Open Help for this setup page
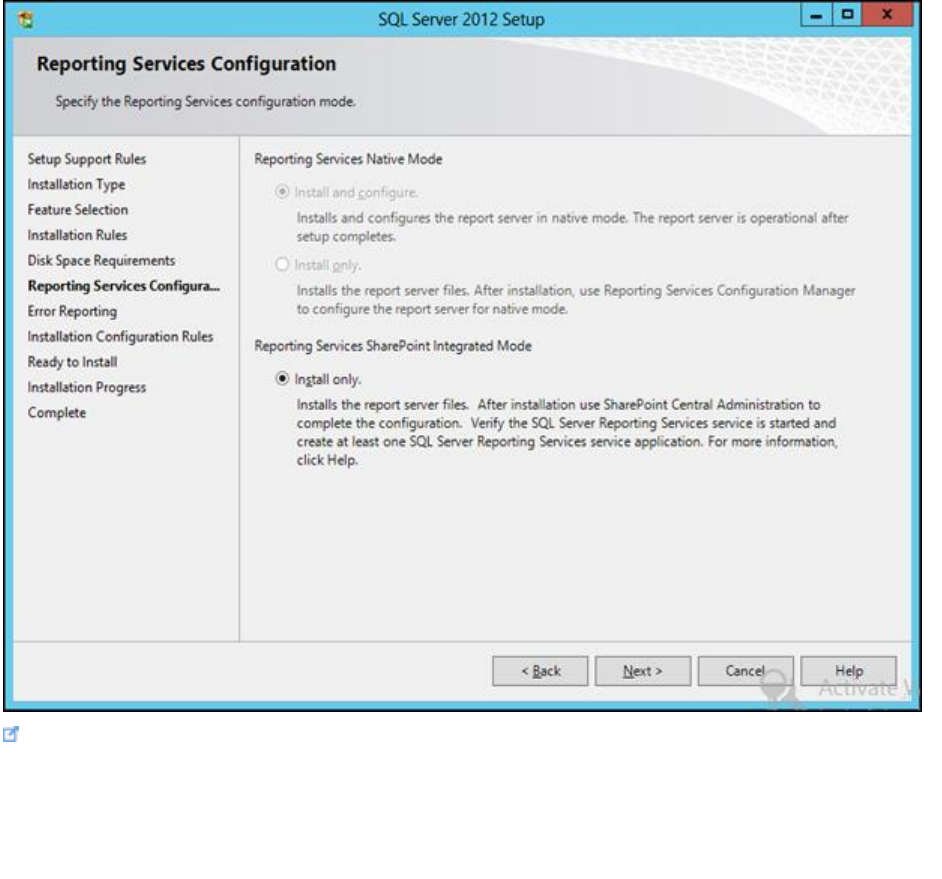The image size is (942, 879). coord(848,671)
